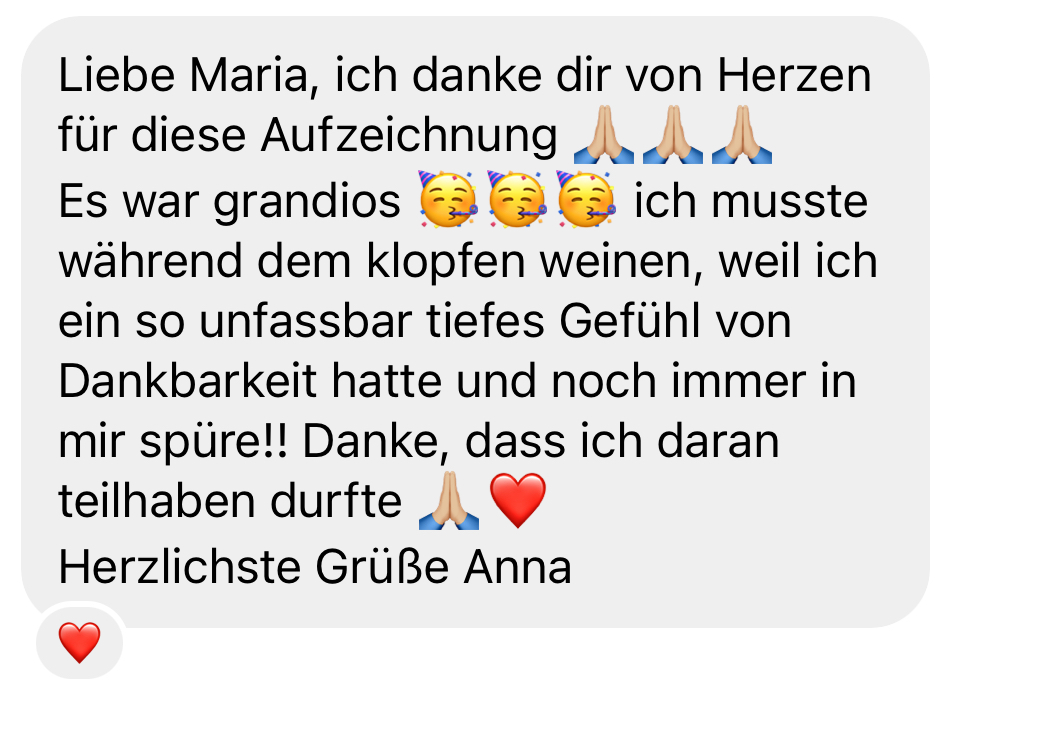Click the first party face emoji after grandios
This screenshot has width=1040, height=729.
(x=448, y=199)
